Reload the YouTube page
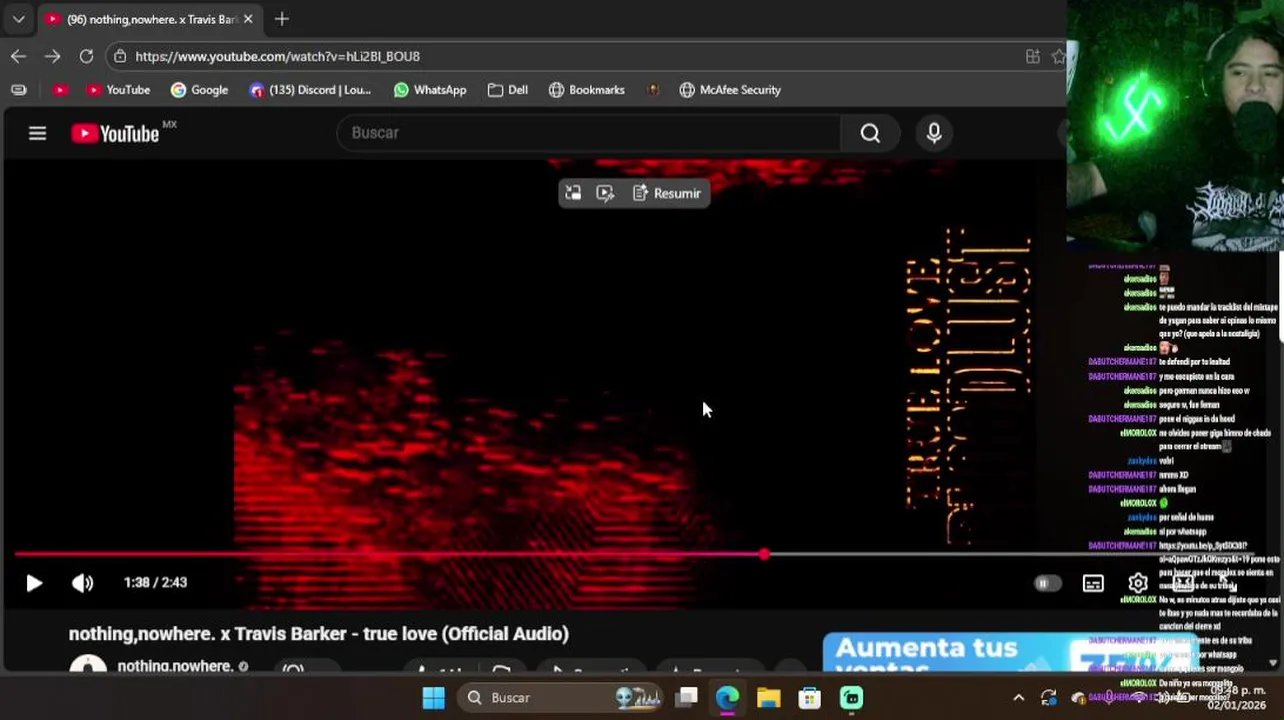The width and height of the screenshot is (1284, 720). [x=86, y=56]
